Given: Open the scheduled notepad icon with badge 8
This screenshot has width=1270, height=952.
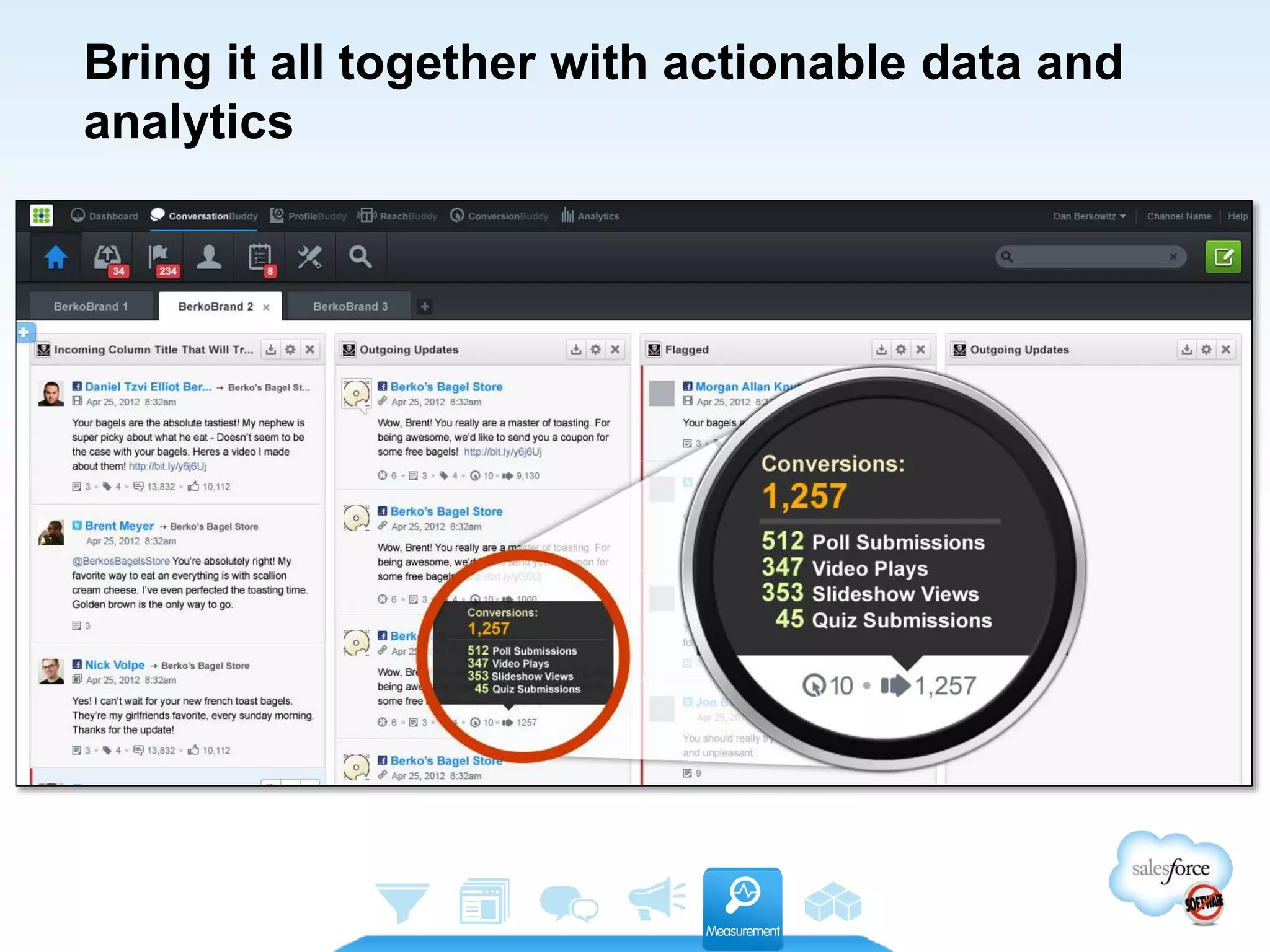Looking at the screenshot, I should [261, 259].
